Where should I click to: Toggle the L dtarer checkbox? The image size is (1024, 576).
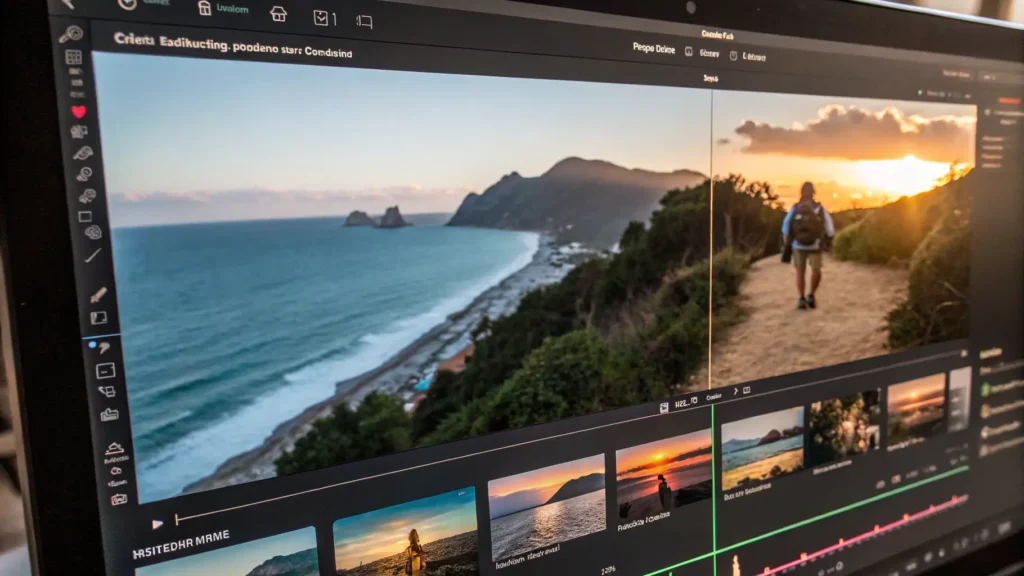[x=733, y=56]
